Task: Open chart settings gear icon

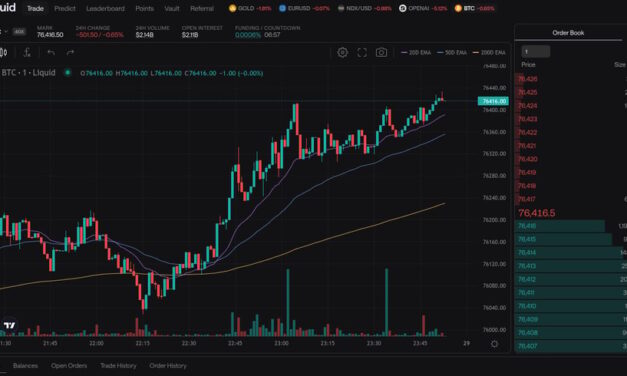Action: tap(342, 52)
